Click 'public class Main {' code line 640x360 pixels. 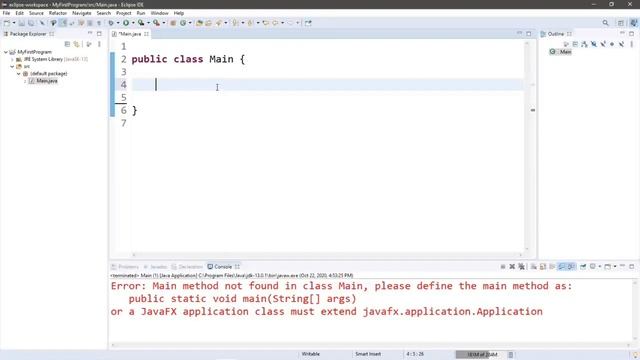[188, 59]
